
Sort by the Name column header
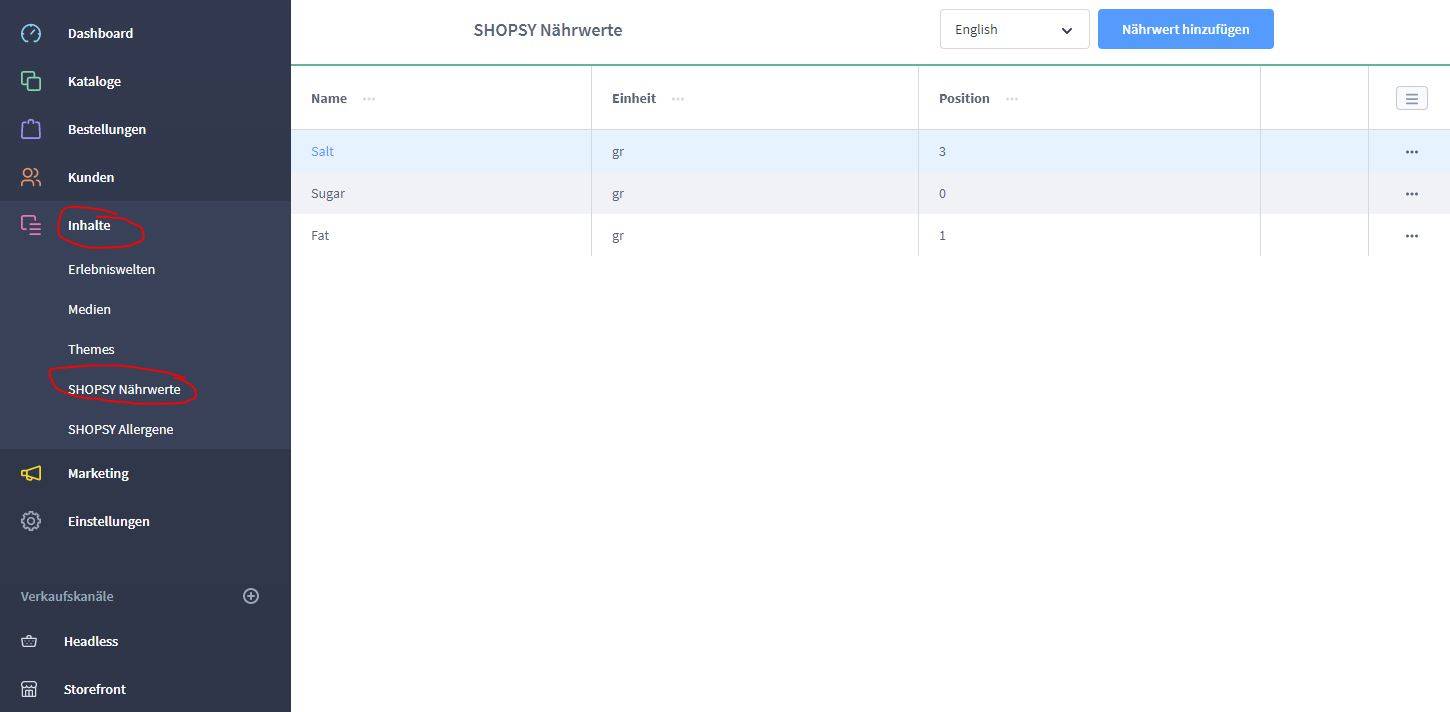[329, 98]
